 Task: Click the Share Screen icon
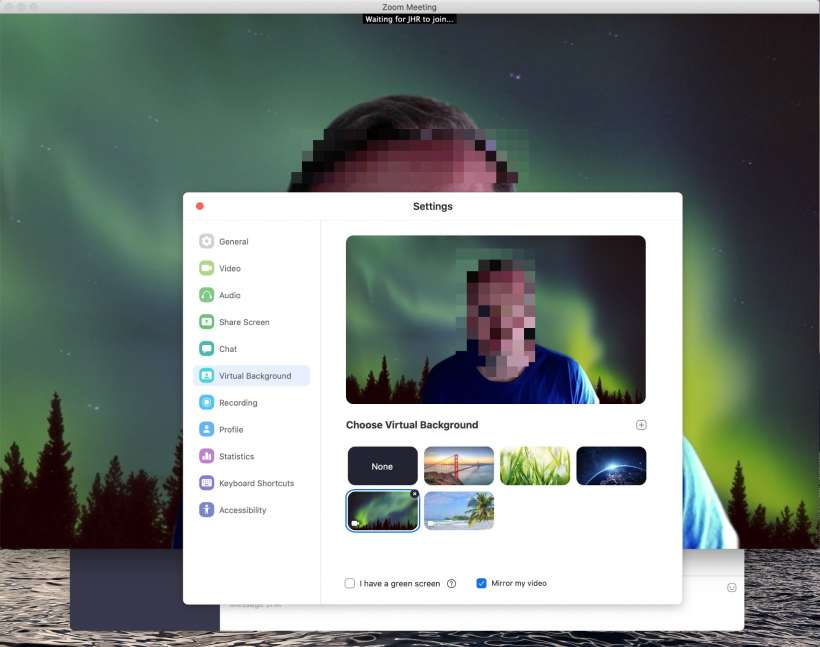(207, 322)
